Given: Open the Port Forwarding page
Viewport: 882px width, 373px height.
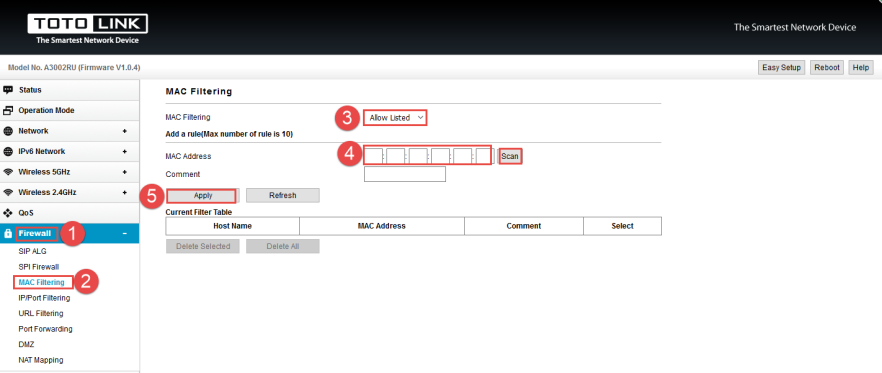Looking at the screenshot, I should [x=46, y=329].
